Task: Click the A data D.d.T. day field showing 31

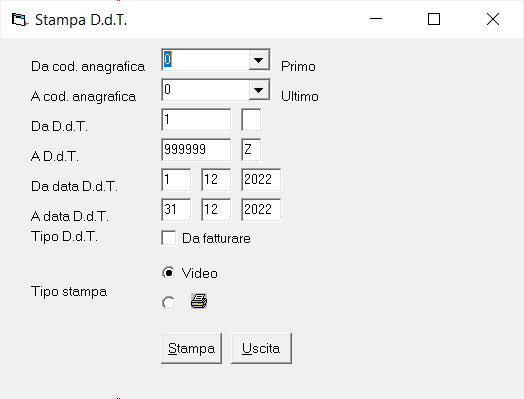Action: coord(176,210)
